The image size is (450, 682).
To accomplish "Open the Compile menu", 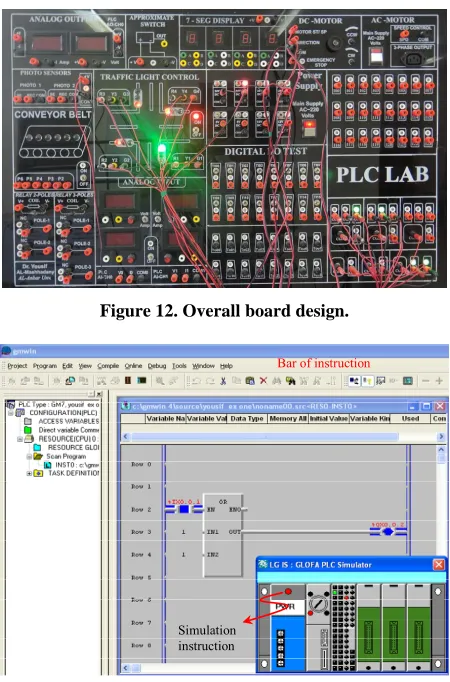I will coord(108,366).
